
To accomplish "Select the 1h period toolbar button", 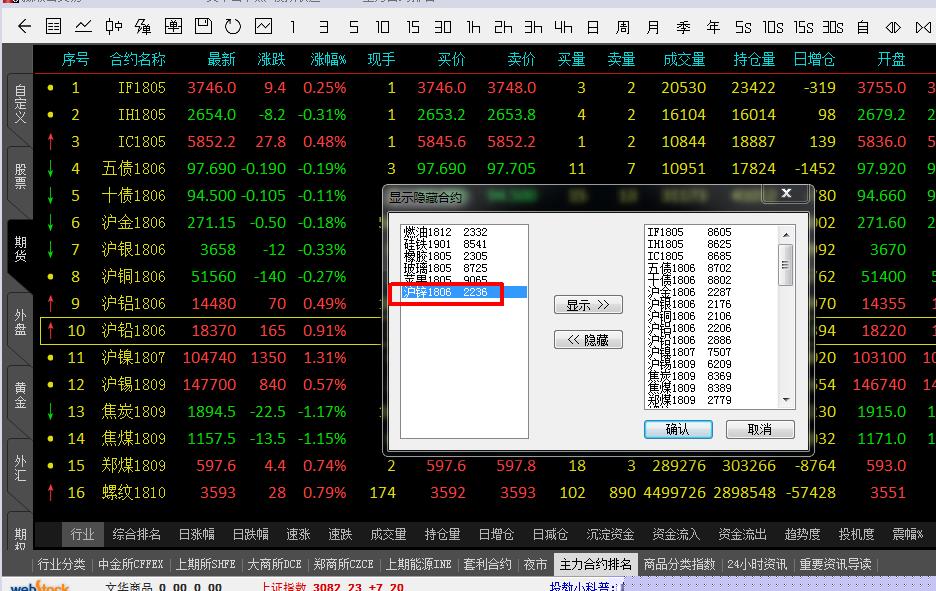I will point(473,26).
